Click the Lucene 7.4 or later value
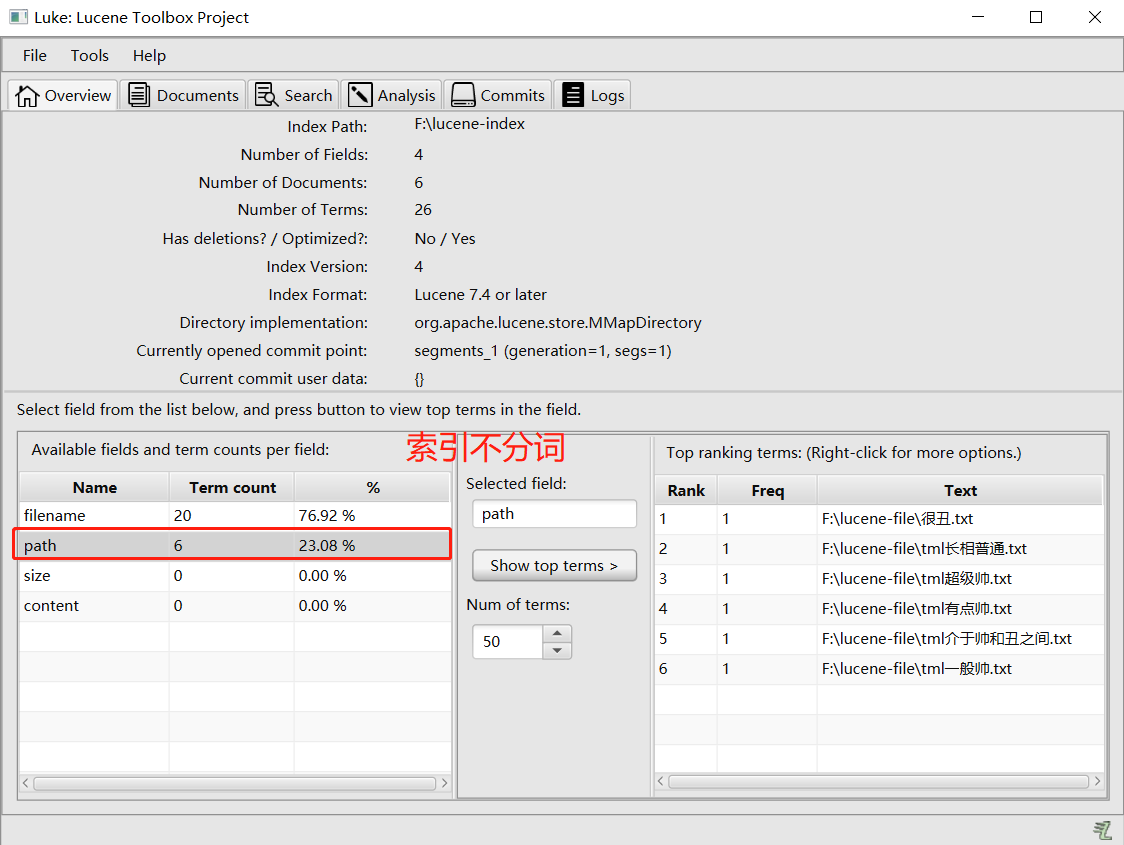This screenshot has width=1124, height=845. 480,295
